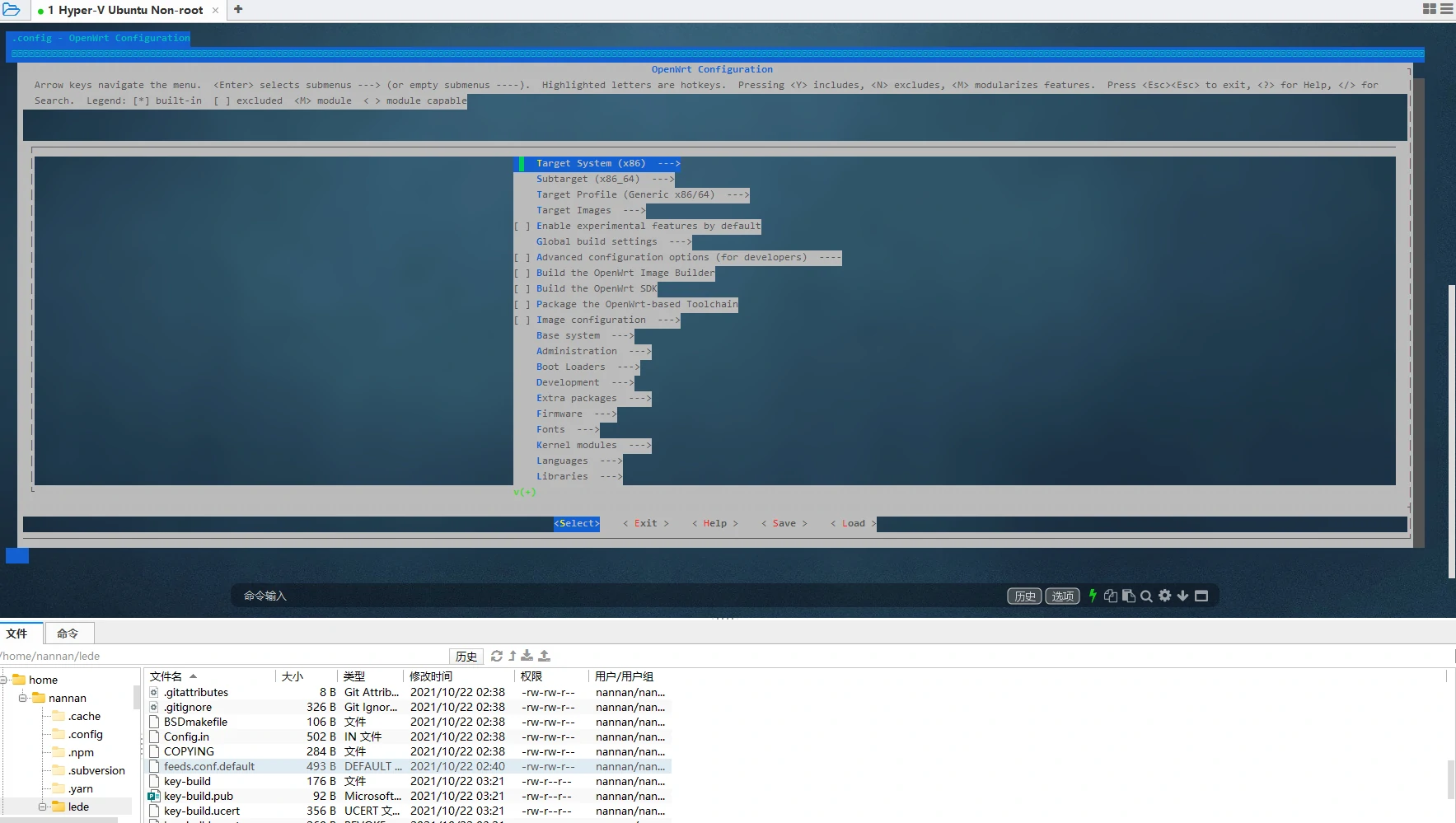
Task: Click 历史 button in command bar
Action: (x=1025, y=596)
